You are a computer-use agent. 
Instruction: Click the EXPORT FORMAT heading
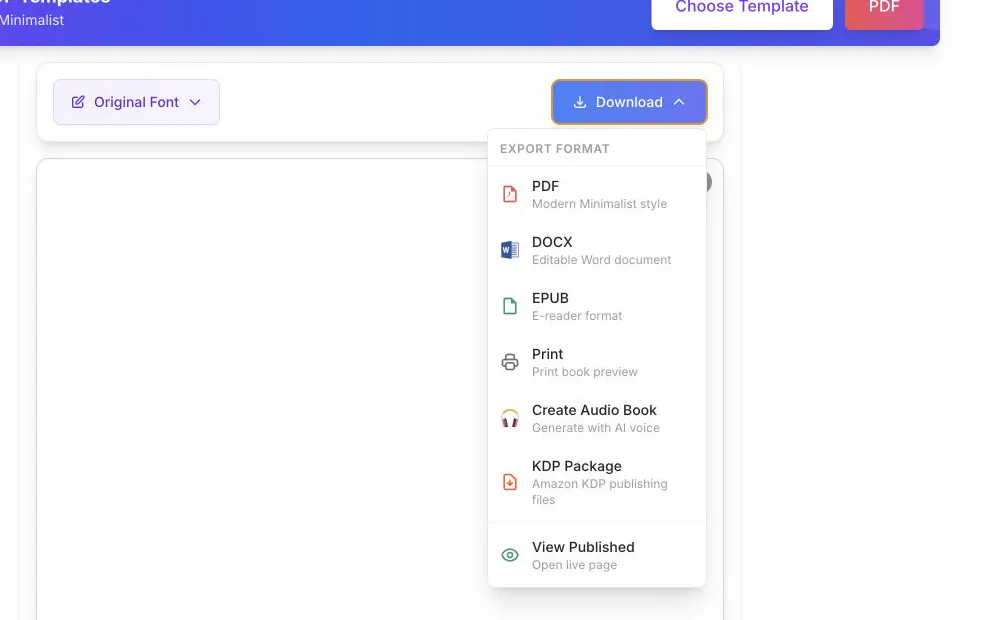tap(555, 149)
